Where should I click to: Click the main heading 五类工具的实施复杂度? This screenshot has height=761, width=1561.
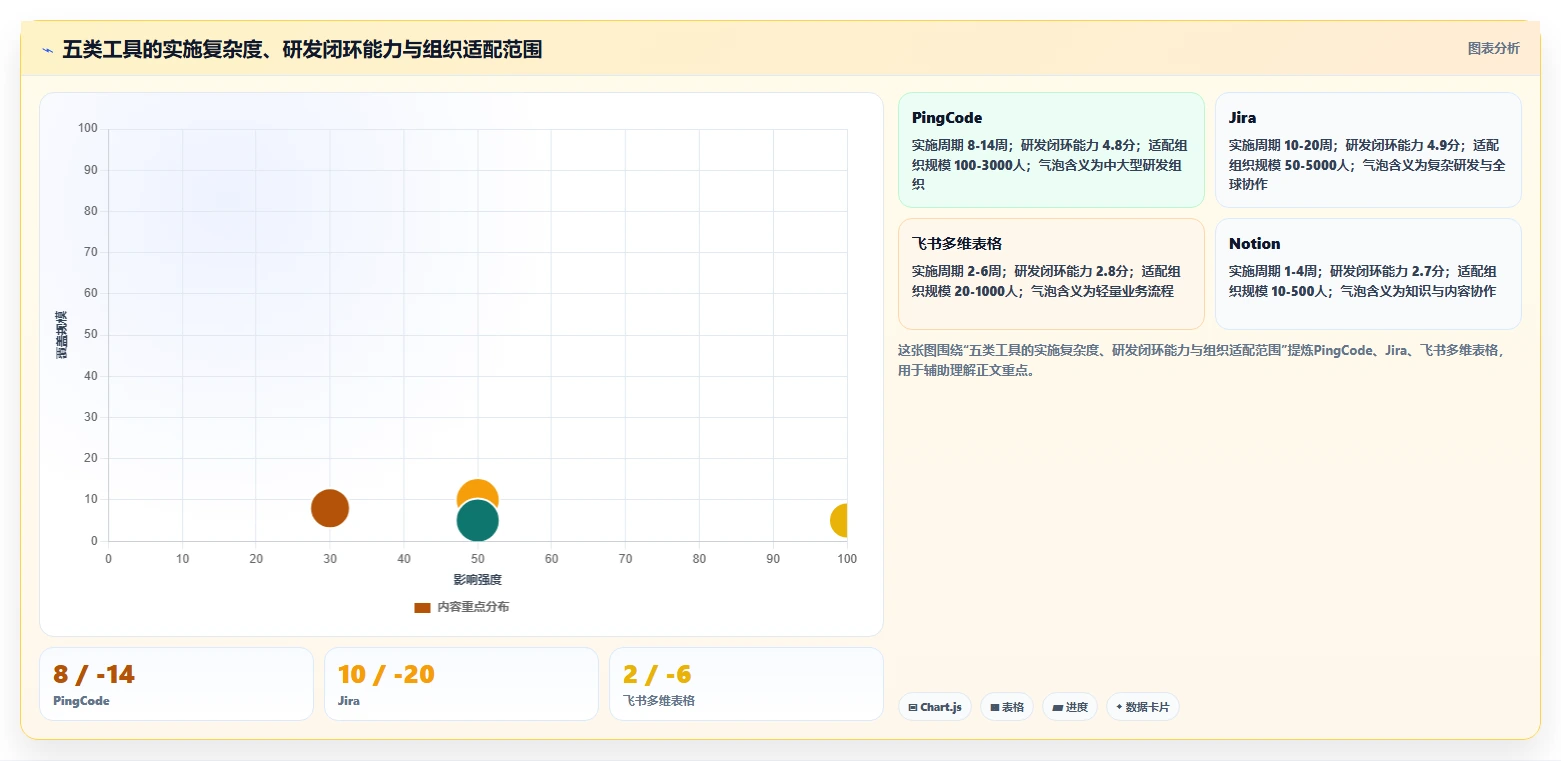(x=302, y=49)
